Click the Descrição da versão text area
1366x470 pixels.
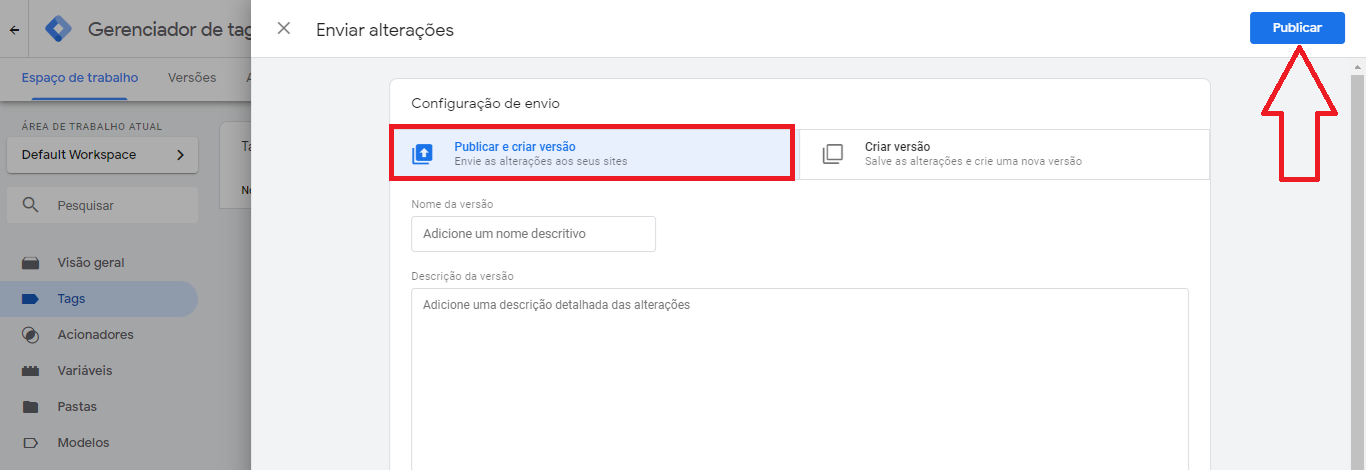pyautogui.click(x=800, y=380)
